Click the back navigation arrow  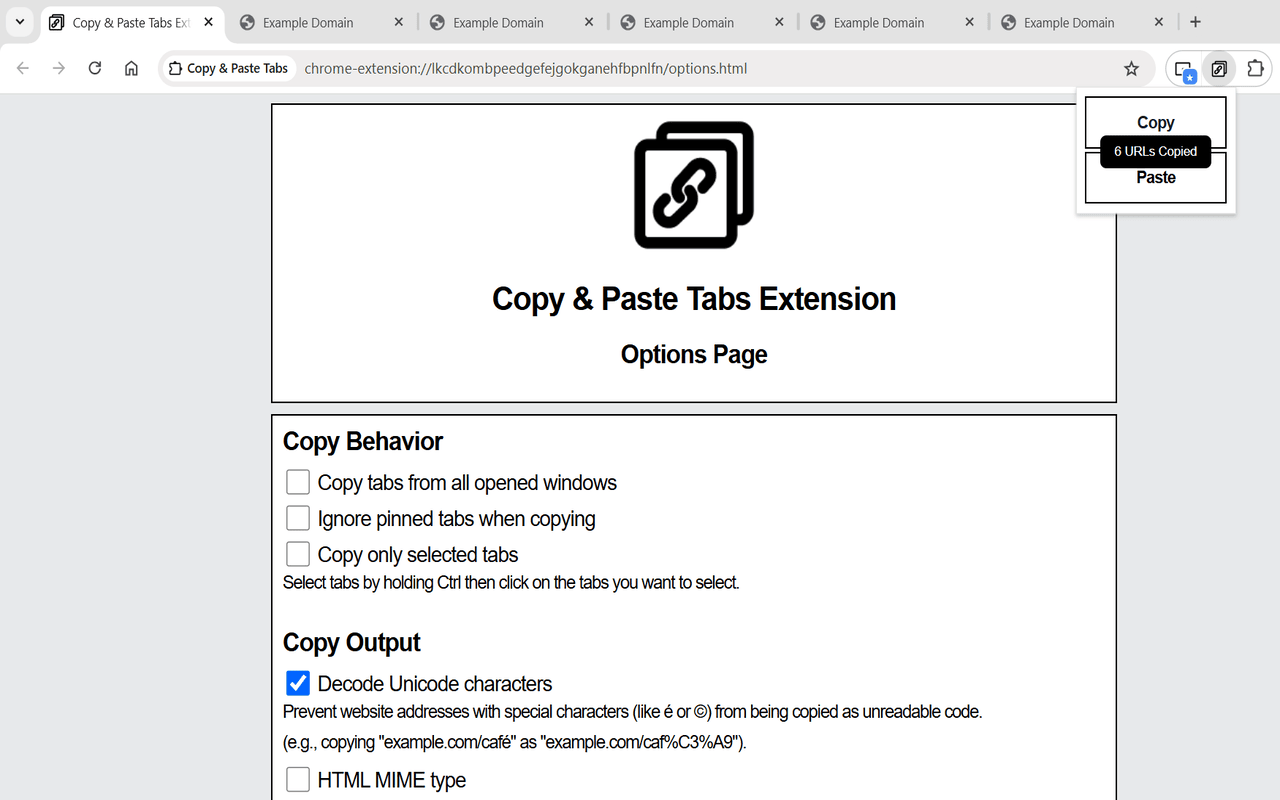pos(22,69)
